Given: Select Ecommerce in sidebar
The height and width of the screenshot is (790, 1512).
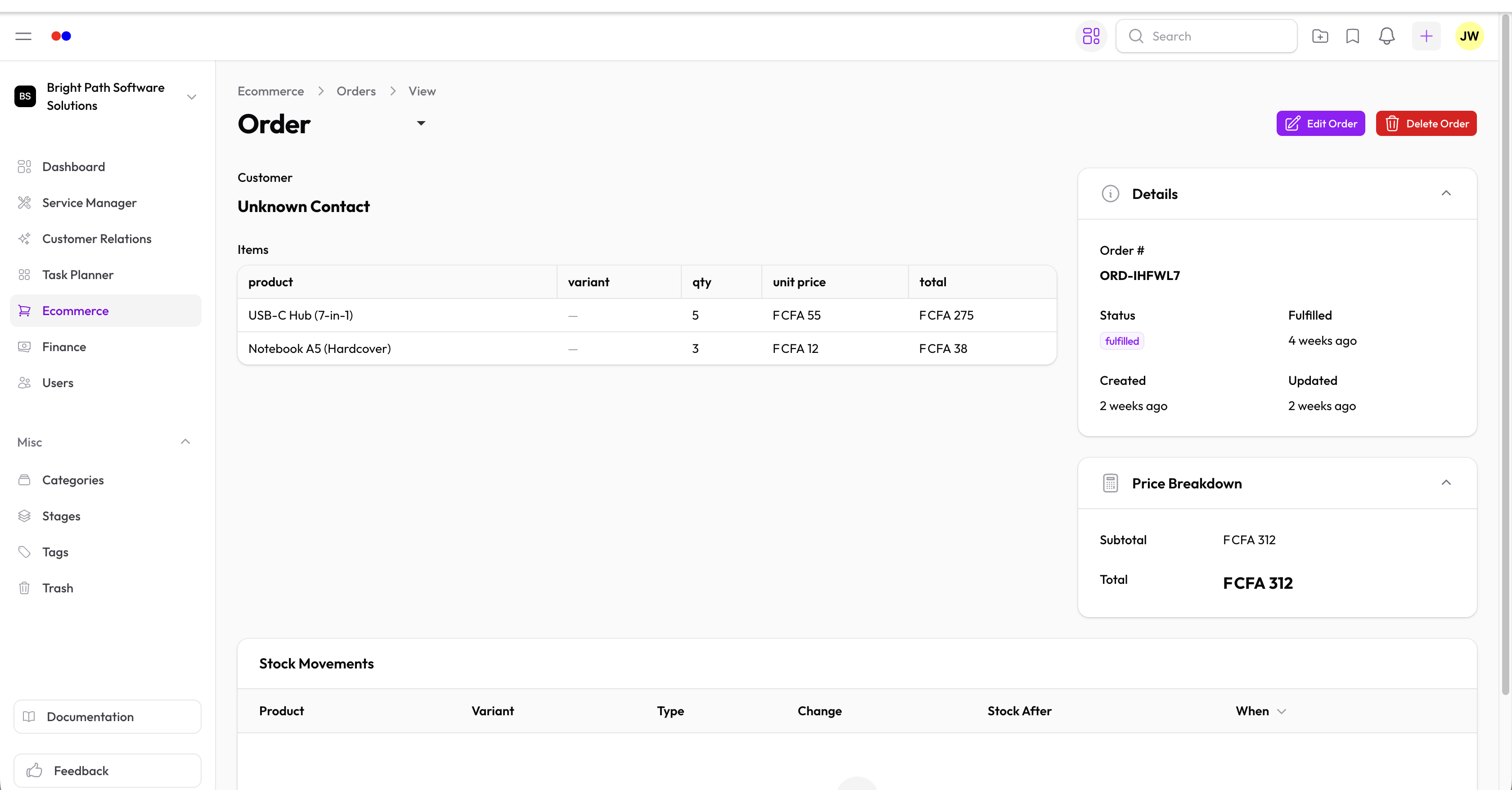Looking at the screenshot, I should pos(106,311).
